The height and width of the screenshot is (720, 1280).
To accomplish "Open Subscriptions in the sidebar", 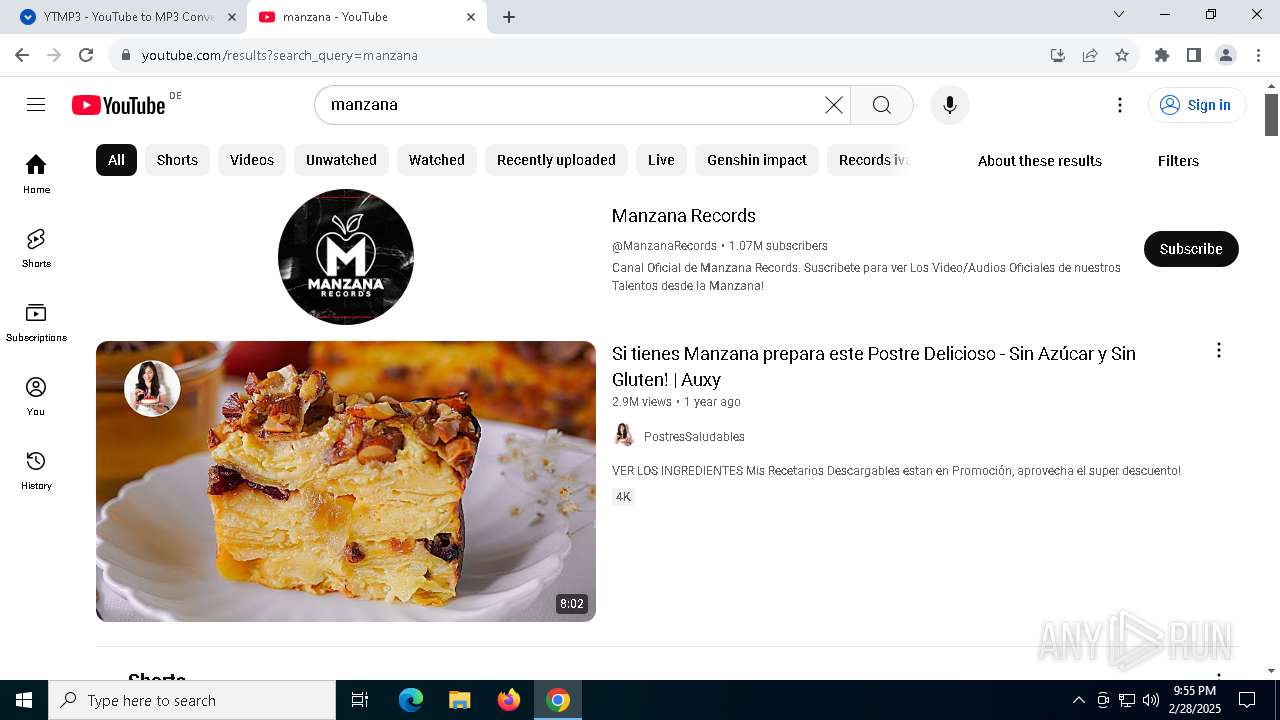I will click(36, 322).
